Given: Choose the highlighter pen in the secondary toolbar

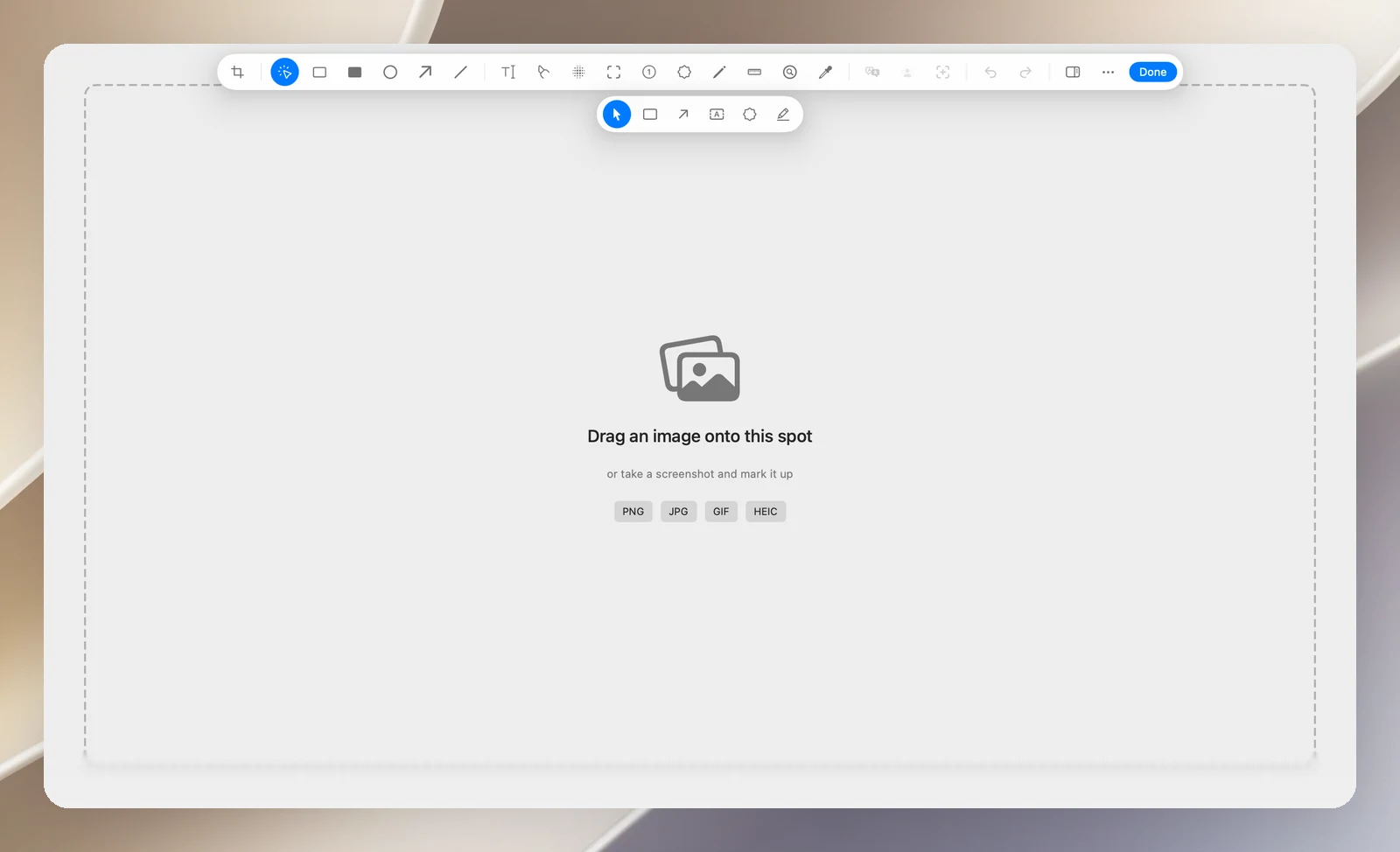Looking at the screenshot, I should pyautogui.click(x=783, y=115).
